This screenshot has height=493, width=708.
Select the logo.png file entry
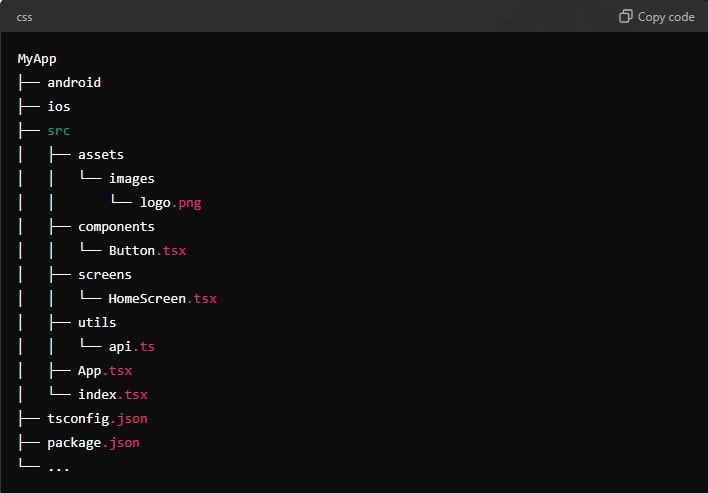pyautogui.click(x=170, y=203)
